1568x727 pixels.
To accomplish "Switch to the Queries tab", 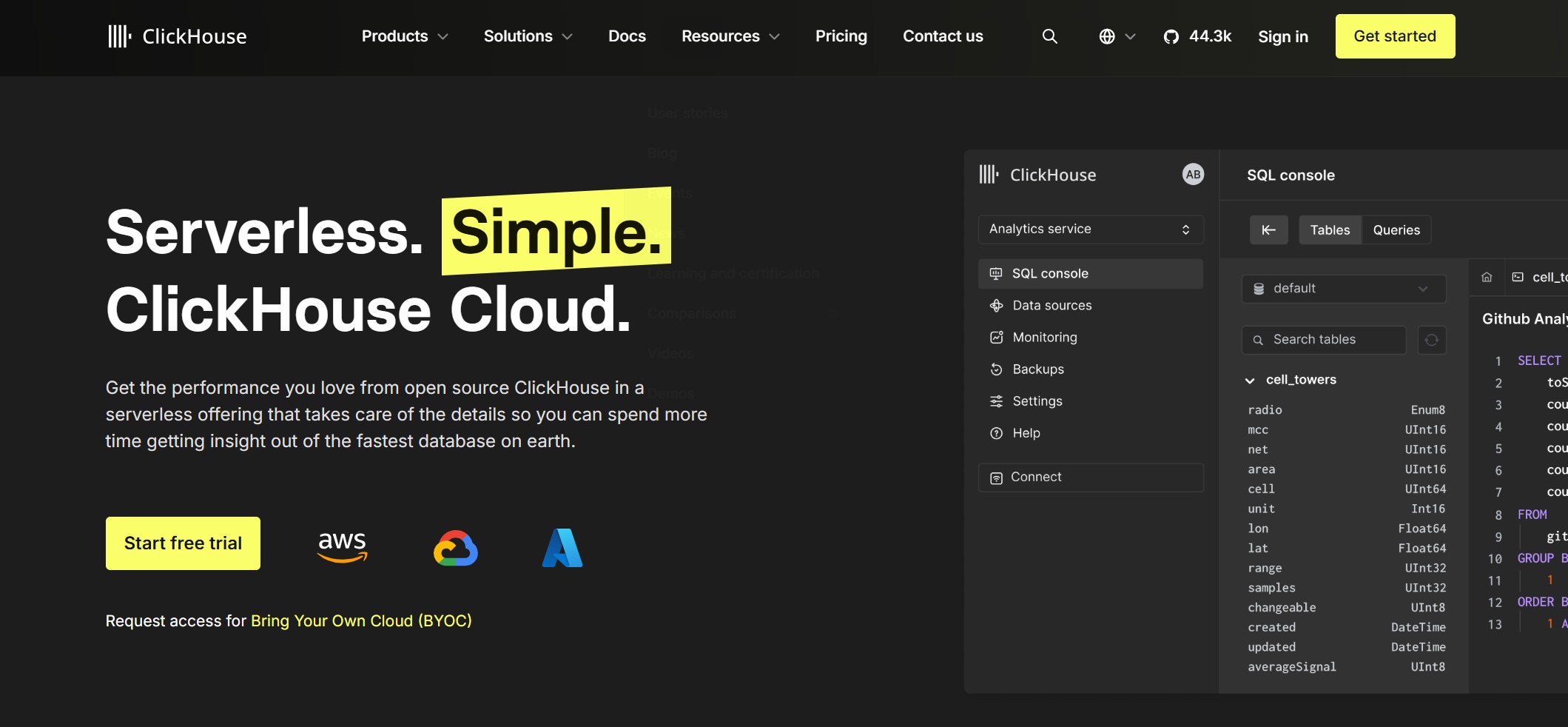I will click(x=1396, y=230).
